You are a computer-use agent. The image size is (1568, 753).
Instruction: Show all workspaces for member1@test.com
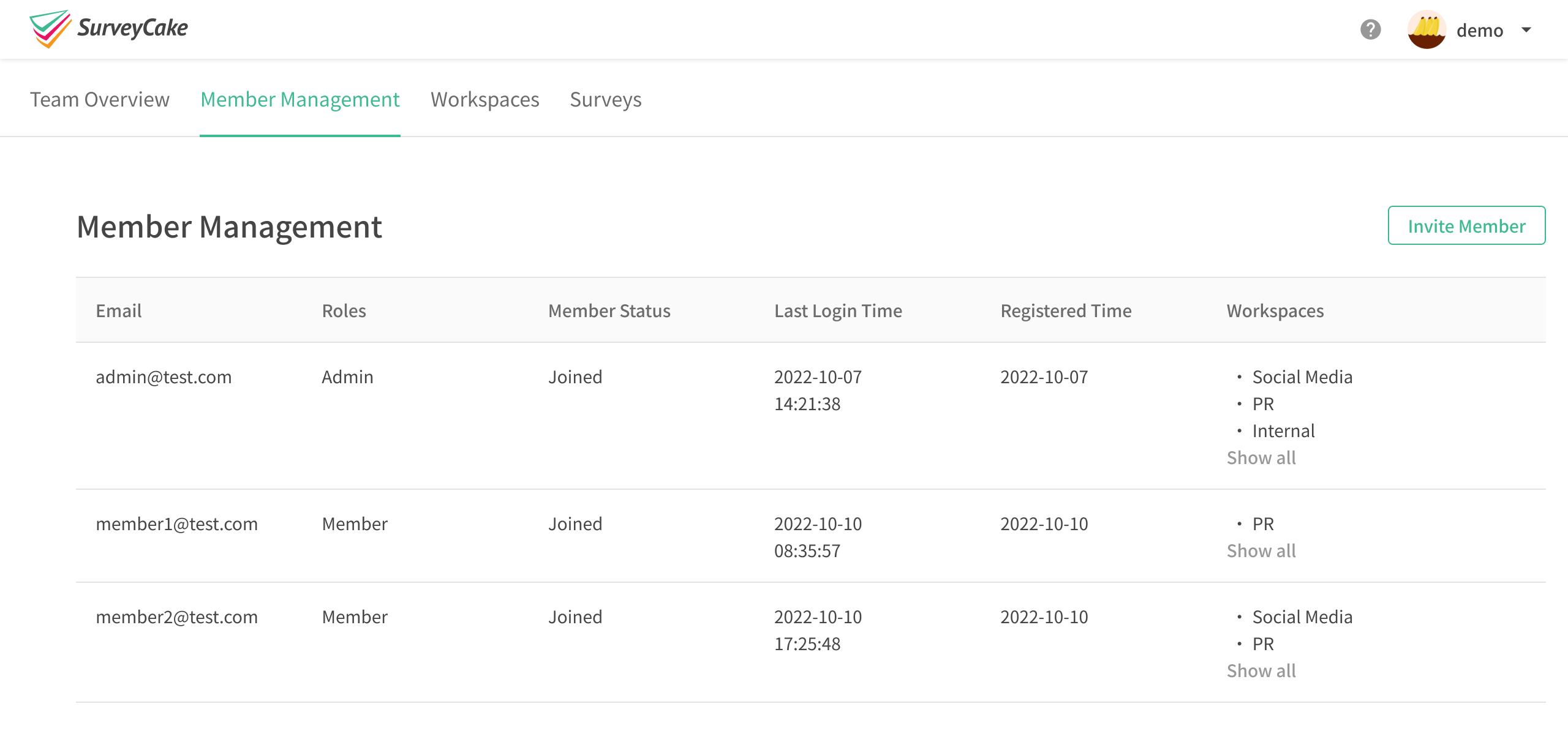[1261, 551]
